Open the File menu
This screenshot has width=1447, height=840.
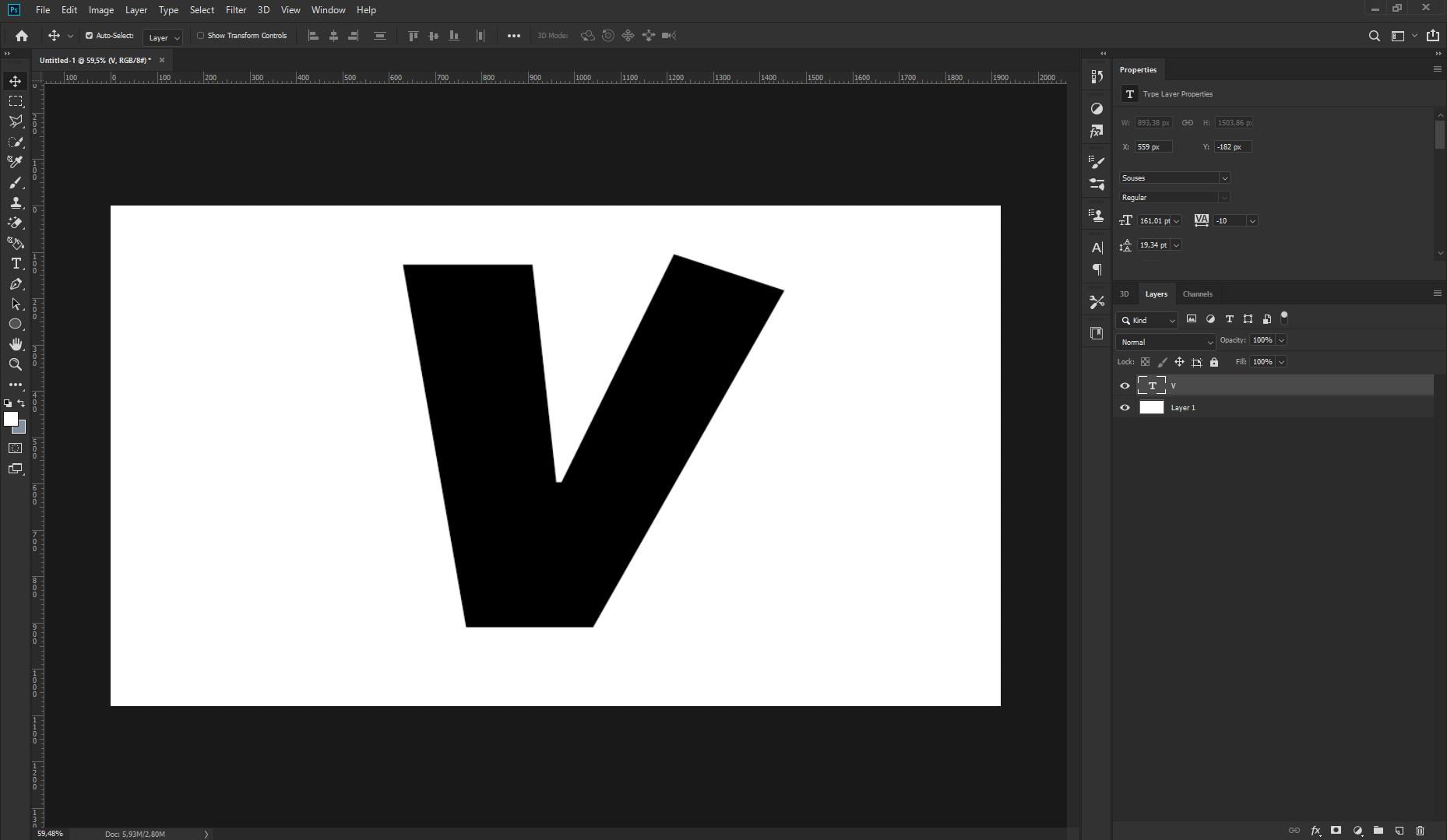pos(43,10)
